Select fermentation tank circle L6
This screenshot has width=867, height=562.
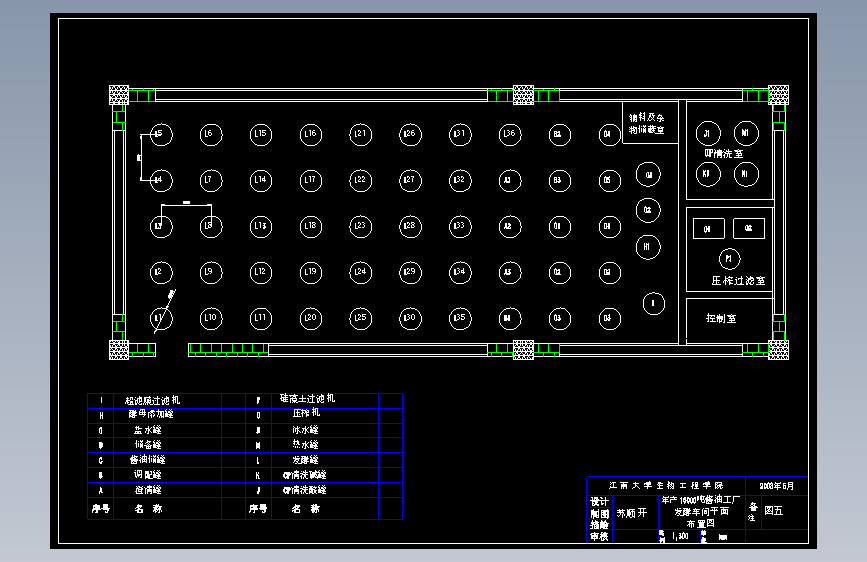click(211, 134)
